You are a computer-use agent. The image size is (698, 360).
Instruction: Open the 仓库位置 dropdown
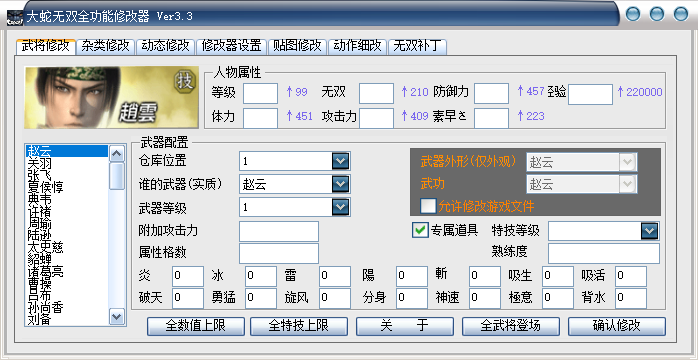click(x=340, y=161)
